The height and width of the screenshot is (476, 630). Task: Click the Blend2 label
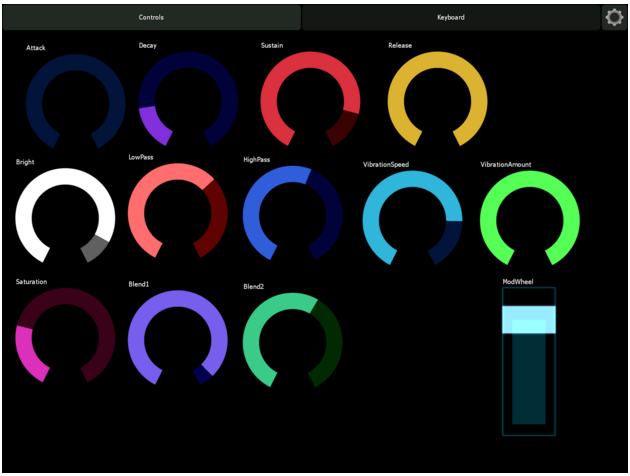click(x=254, y=286)
